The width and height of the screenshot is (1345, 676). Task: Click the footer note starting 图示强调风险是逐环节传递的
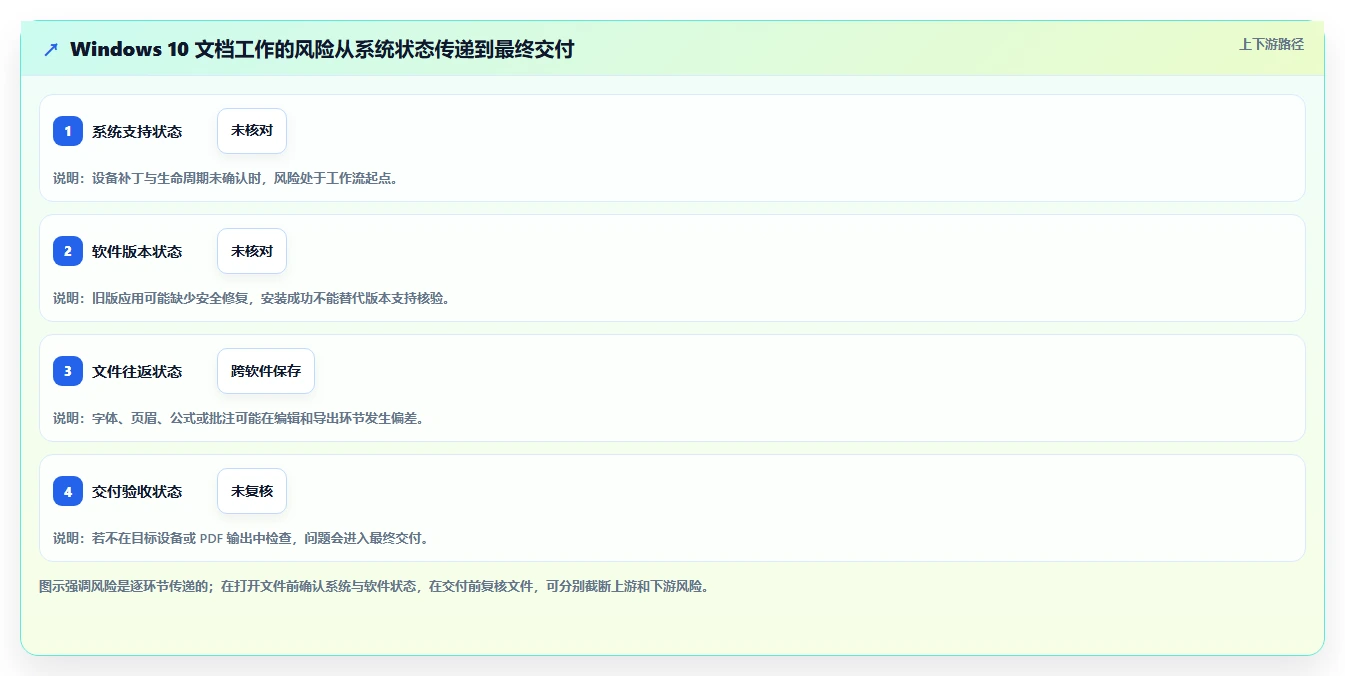(x=374, y=586)
